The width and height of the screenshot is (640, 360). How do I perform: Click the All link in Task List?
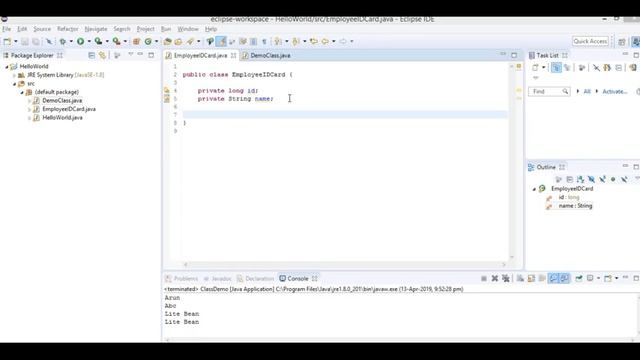pyautogui.click(x=587, y=91)
